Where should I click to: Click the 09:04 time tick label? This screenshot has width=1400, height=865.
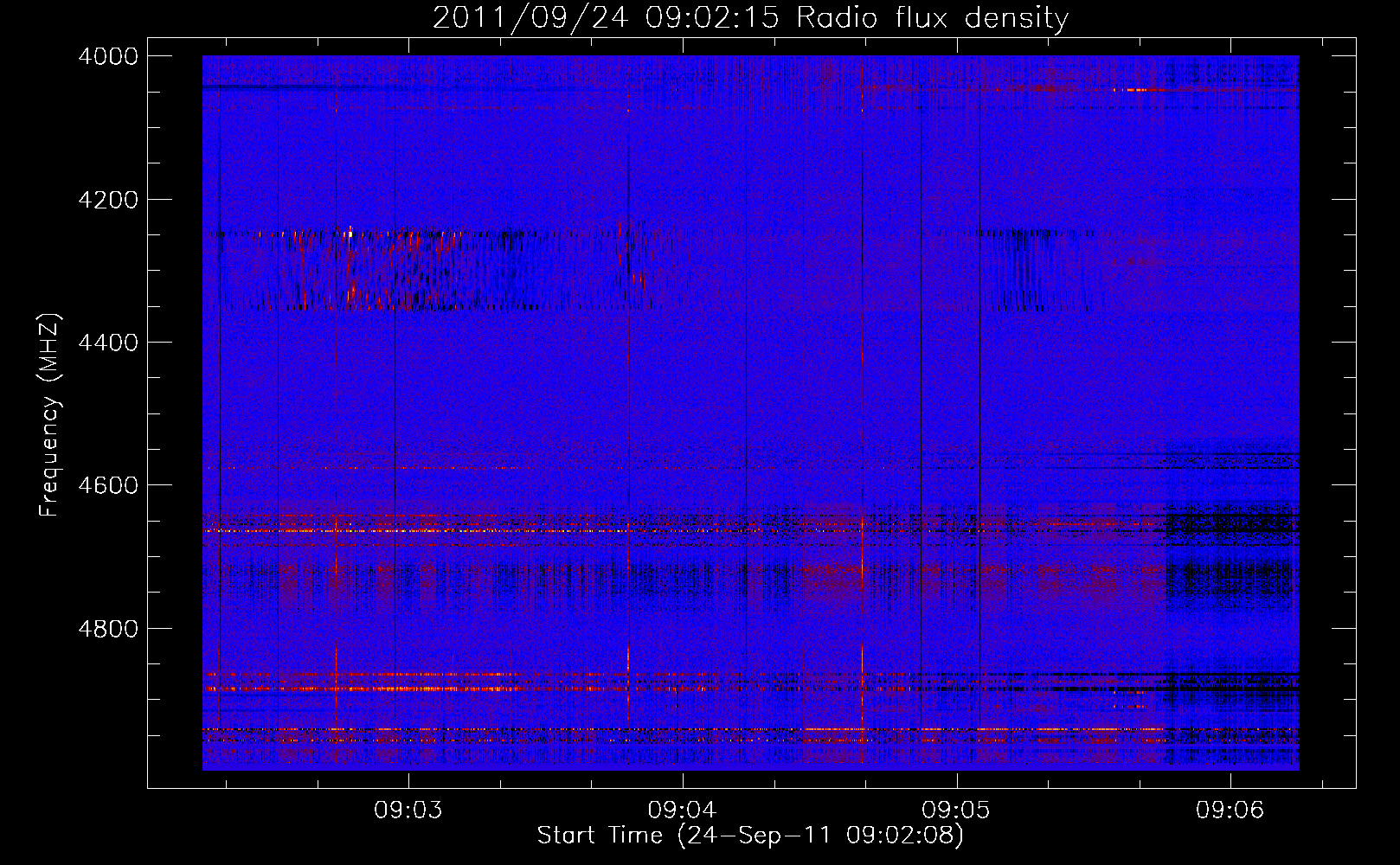click(x=683, y=811)
